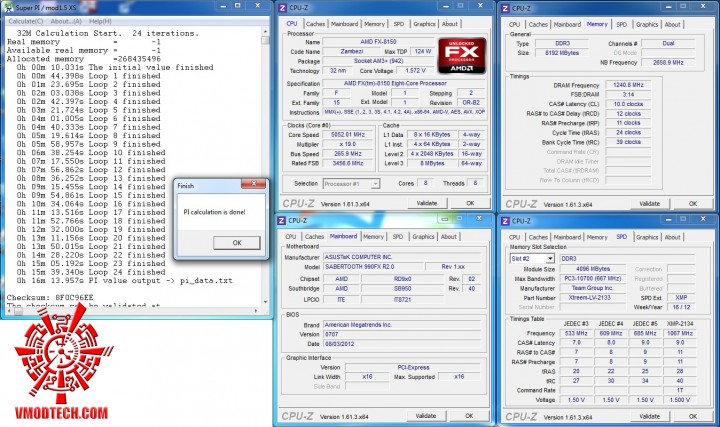Click the AMD FX processor logo
The height and width of the screenshot is (427, 720).
pos(461,56)
